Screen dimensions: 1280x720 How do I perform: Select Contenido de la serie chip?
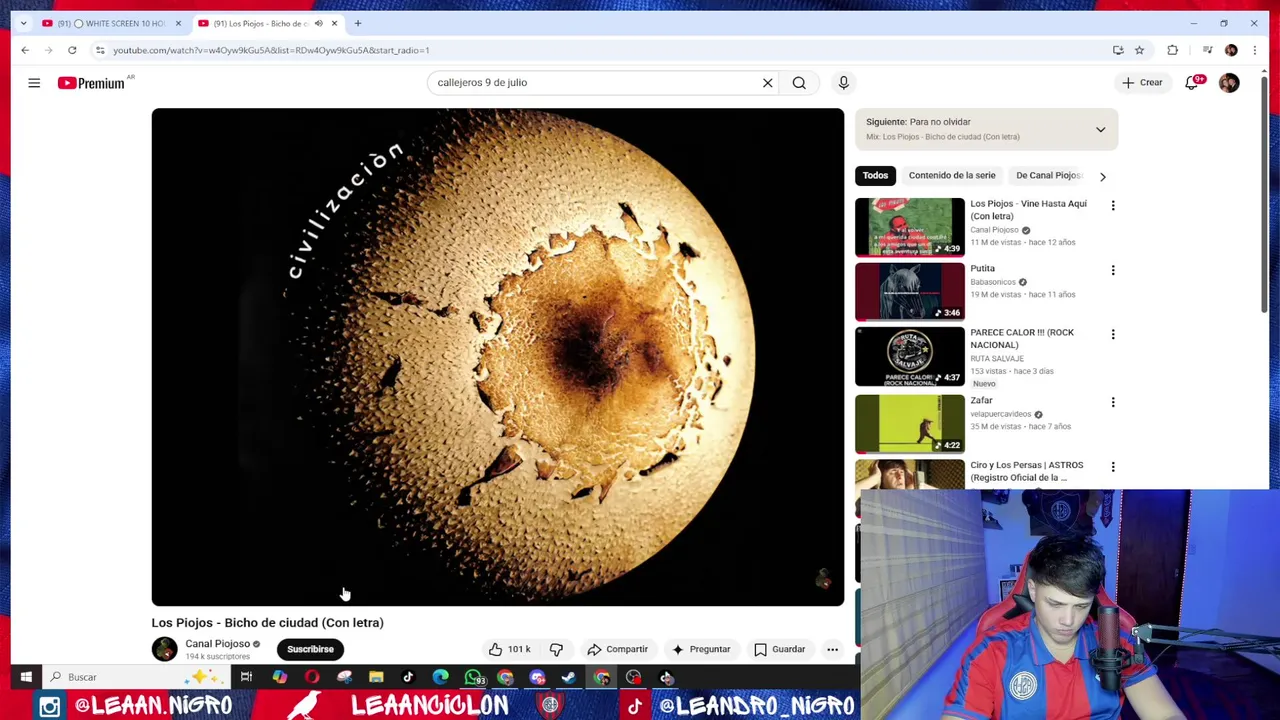coord(952,175)
